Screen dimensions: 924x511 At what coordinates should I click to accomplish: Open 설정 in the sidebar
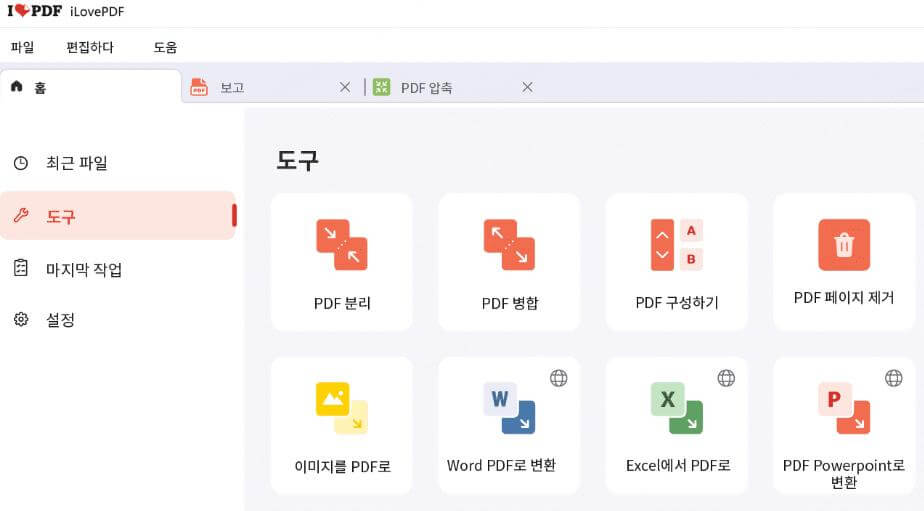[118, 319]
